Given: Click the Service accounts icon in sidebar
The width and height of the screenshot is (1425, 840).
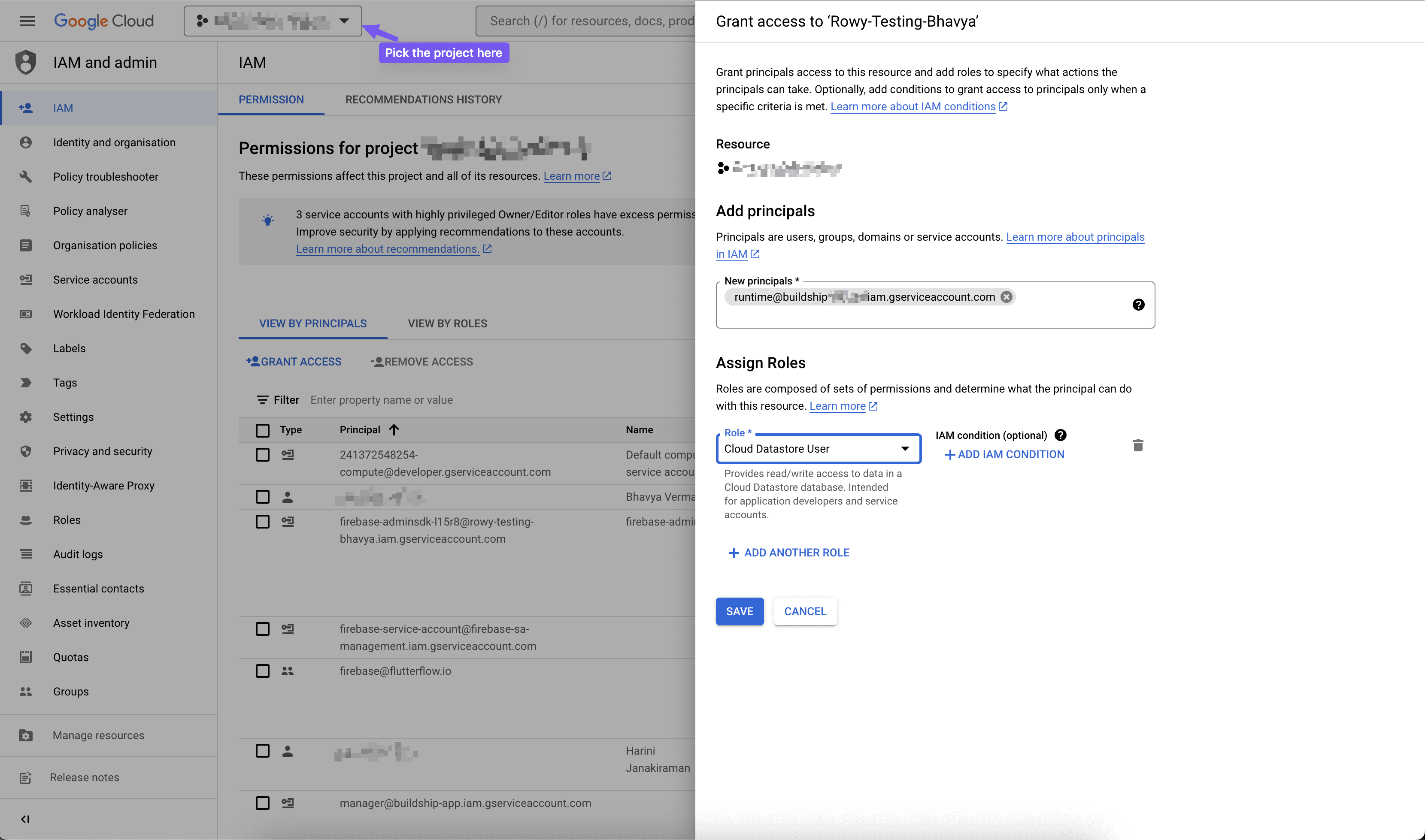Looking at the screenshot, I should click(26, 279).
